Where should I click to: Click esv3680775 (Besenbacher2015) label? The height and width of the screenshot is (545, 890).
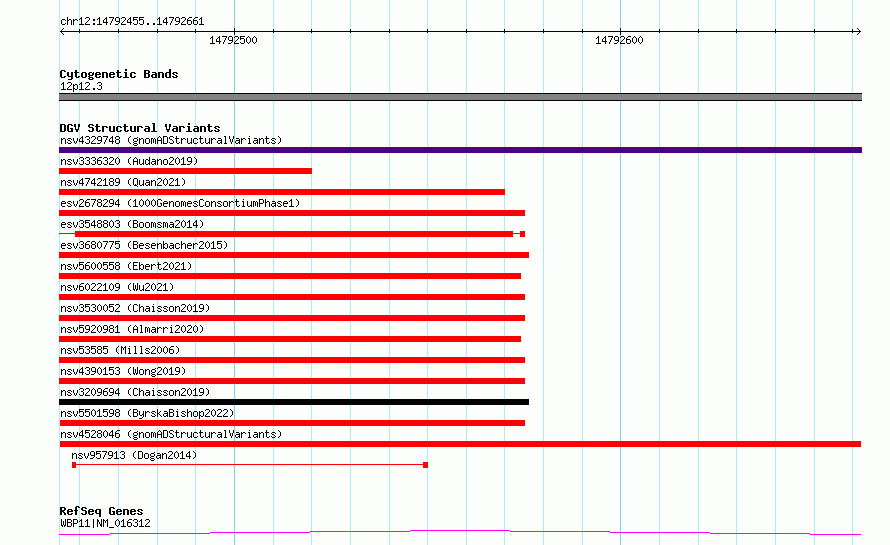144,245
